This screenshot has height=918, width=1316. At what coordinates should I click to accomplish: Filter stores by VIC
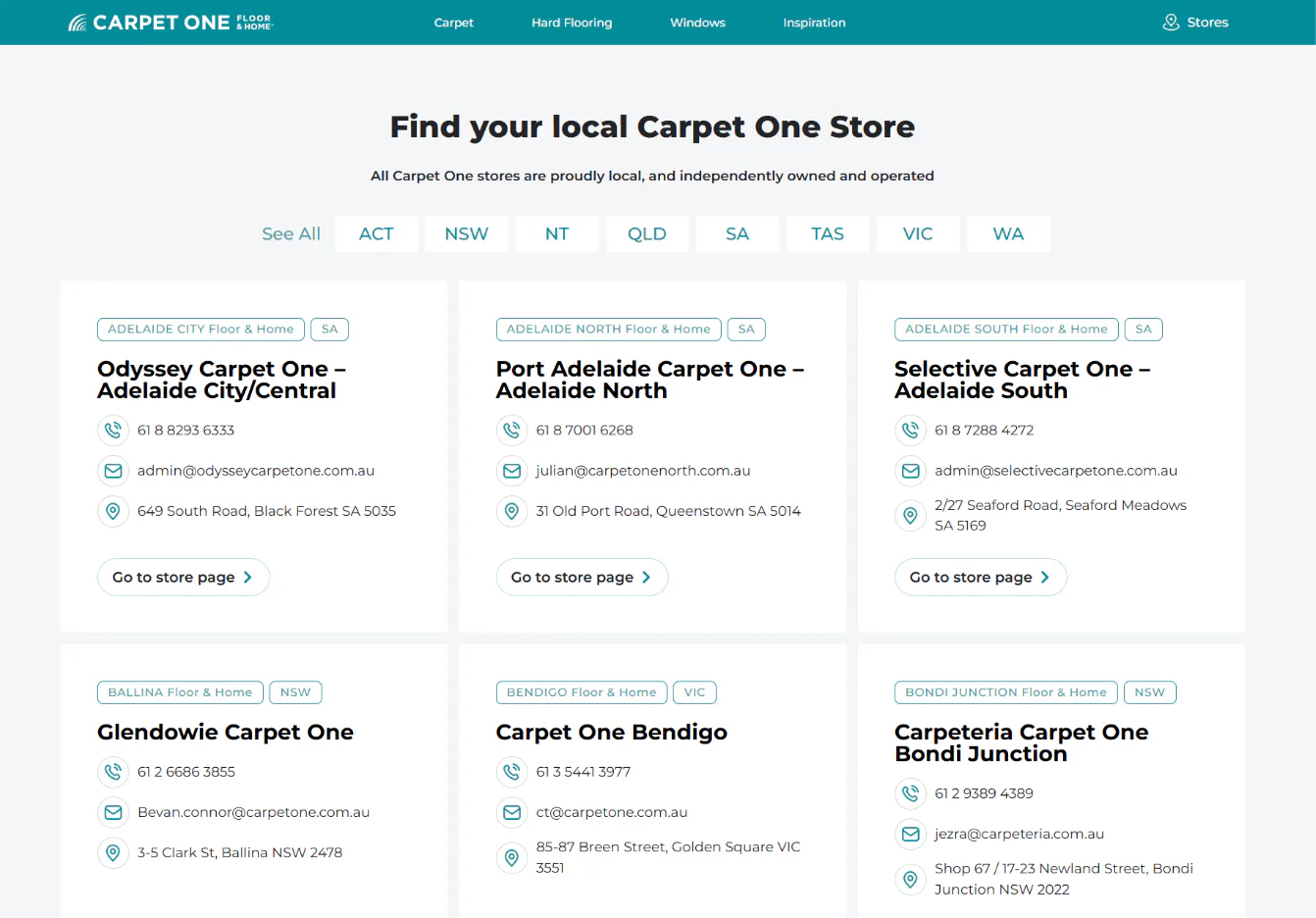coord(918,233)
